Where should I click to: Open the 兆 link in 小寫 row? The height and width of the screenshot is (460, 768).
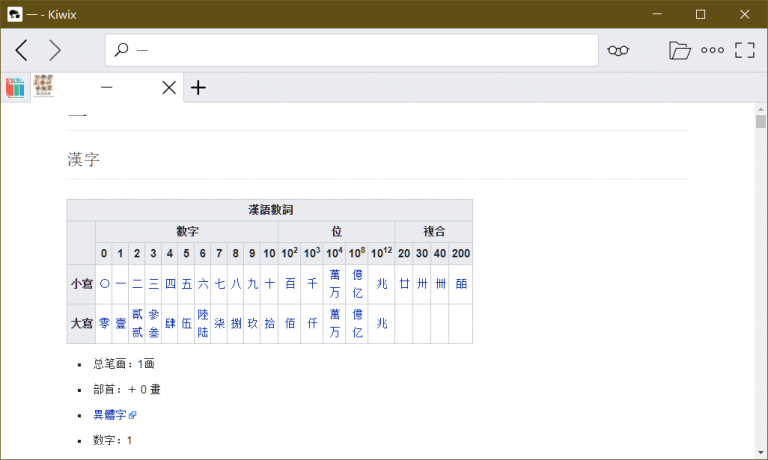382,284
